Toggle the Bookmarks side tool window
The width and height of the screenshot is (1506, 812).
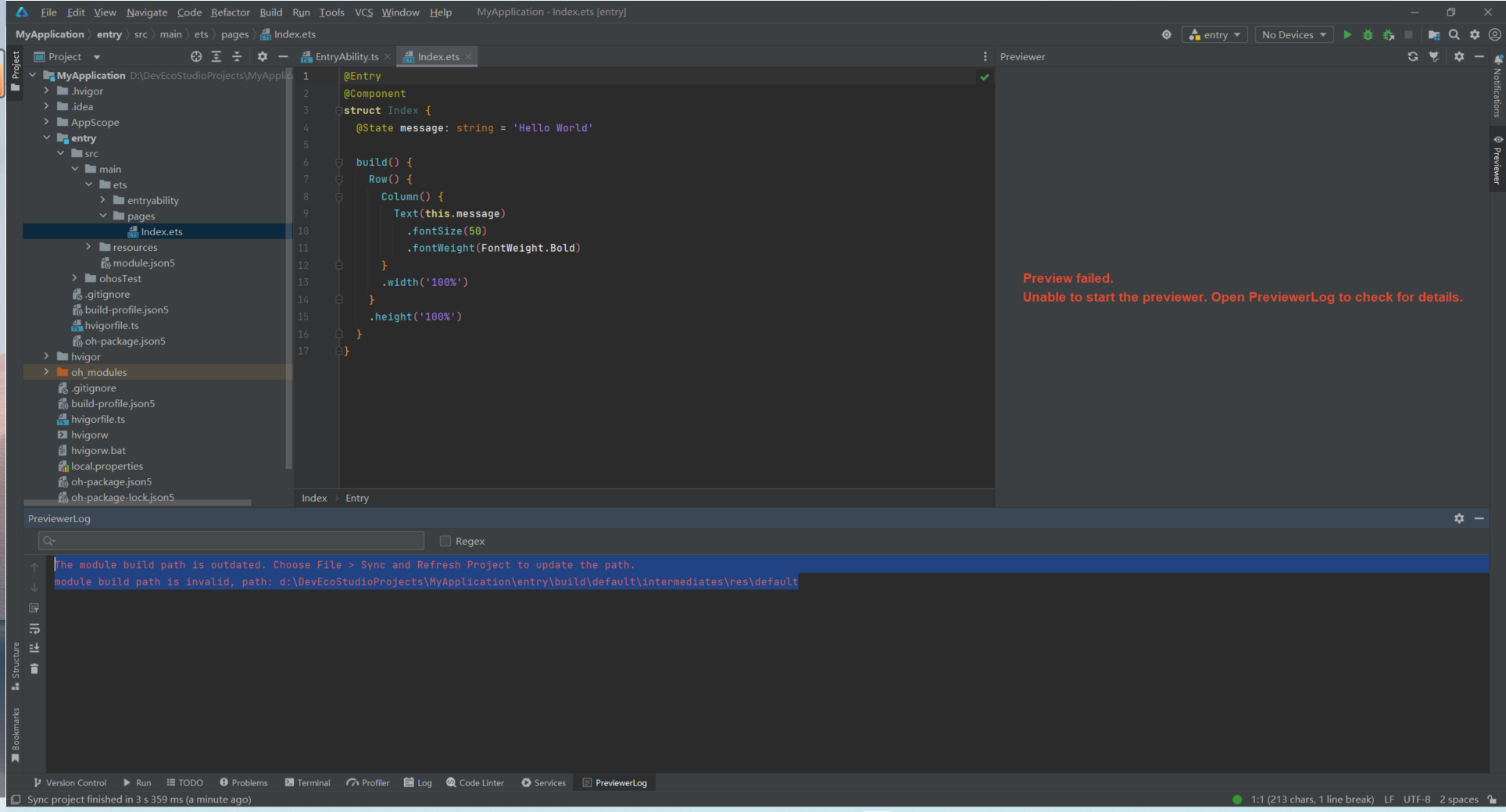pos(15,735)
